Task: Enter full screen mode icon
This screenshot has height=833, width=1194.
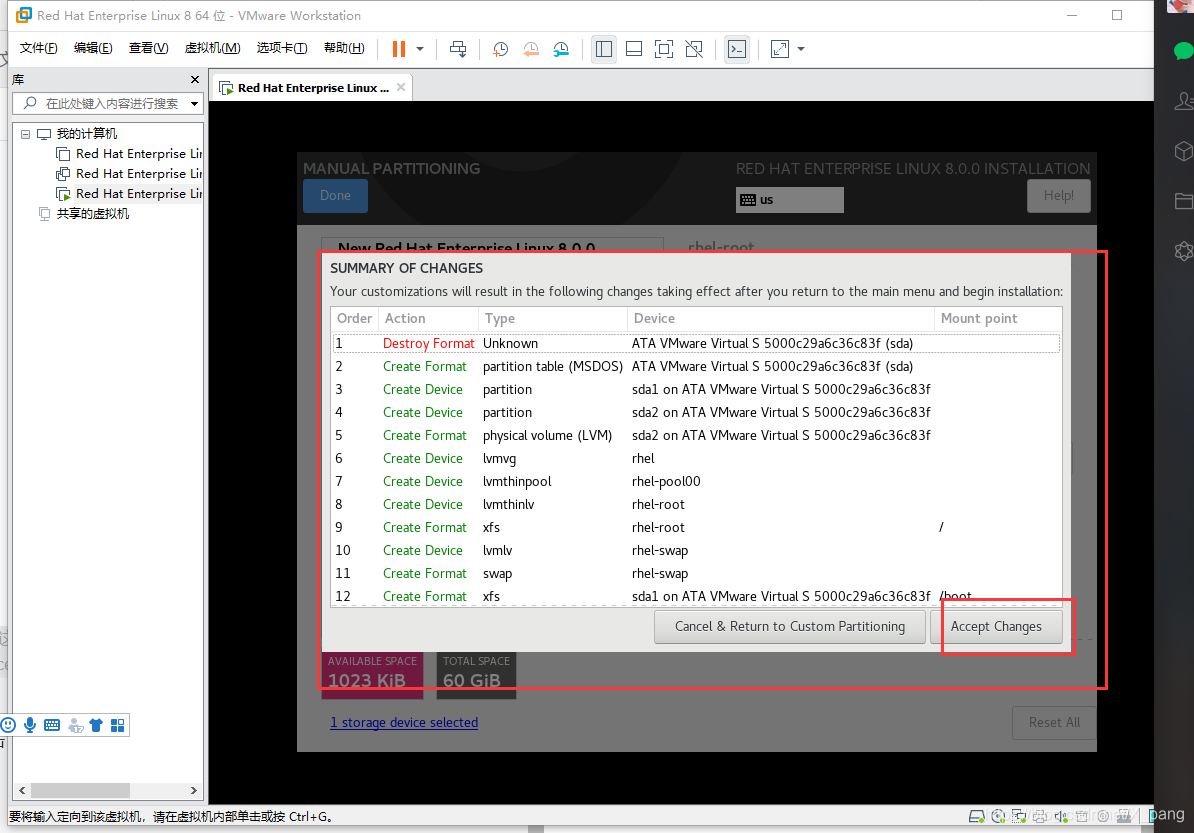Action: coord(664,49)
